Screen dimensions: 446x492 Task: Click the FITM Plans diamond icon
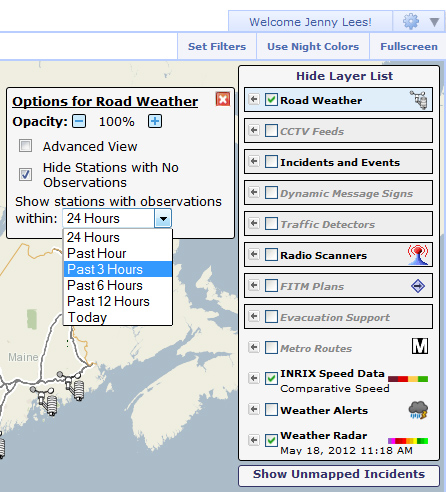point(418,286)
